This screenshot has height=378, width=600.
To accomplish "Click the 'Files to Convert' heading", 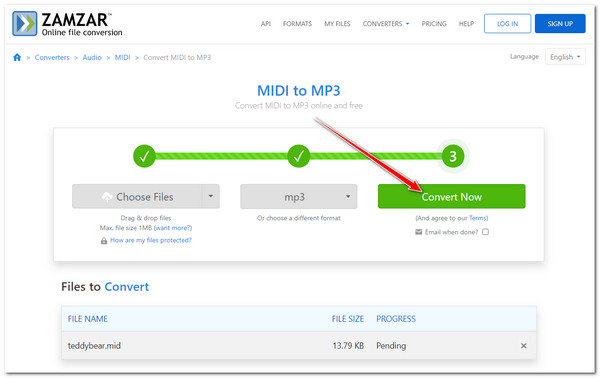I will tap(105, 287).
